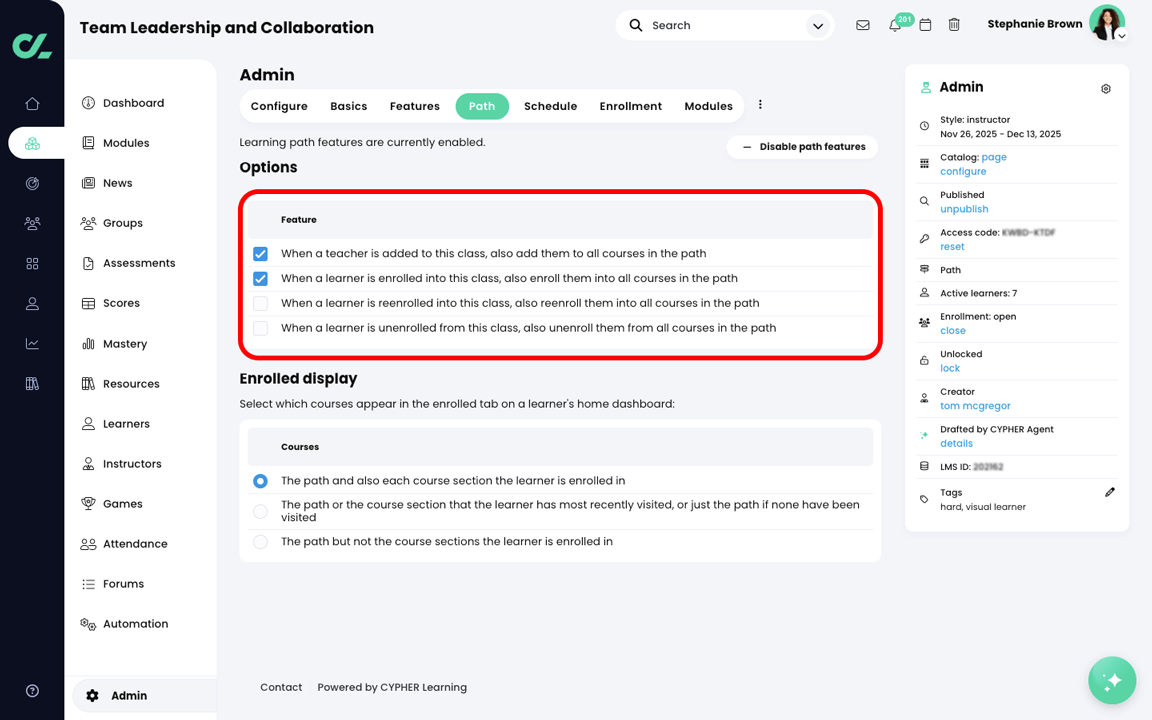Expand the search bar dropdown chevron
The width and height of the screenshot is (1152, 720).
click(818, 24)
